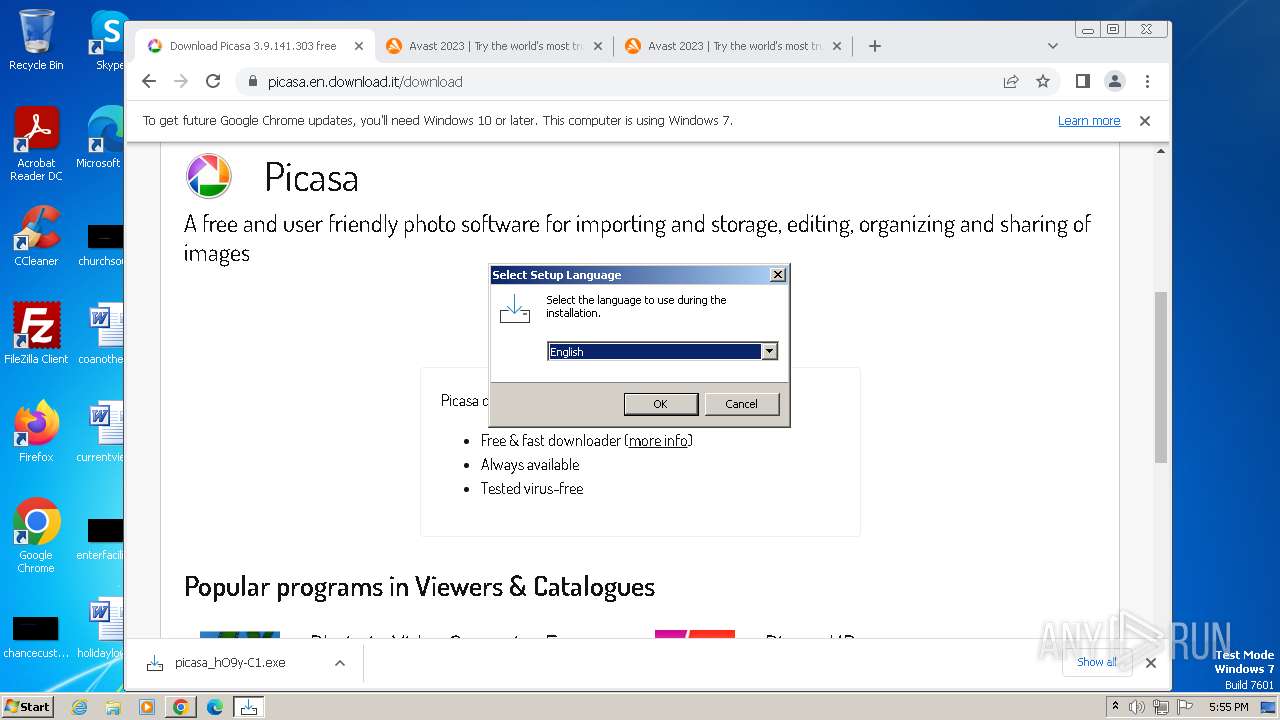Click the clock showing 5:55 PM
The width and height of the screenshot is (1280, 720).
tap(1228, 707)
